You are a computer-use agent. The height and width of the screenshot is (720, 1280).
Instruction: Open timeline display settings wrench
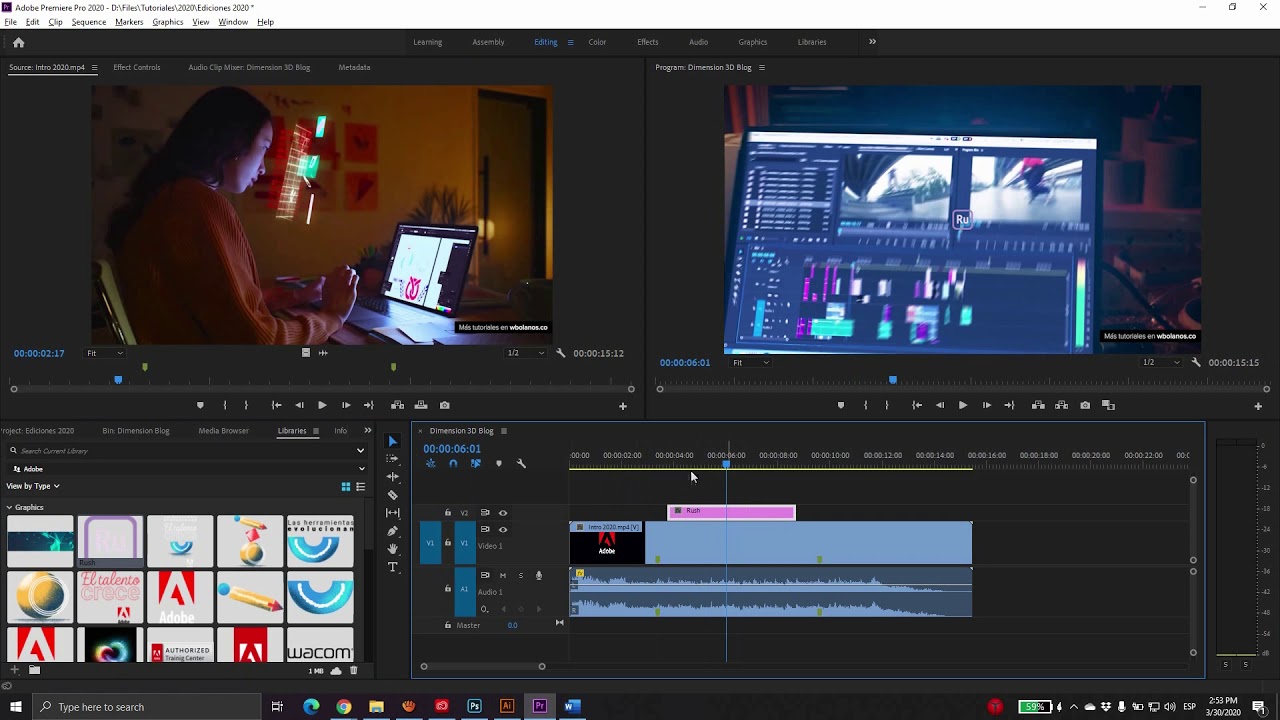[x=521, y=463]
